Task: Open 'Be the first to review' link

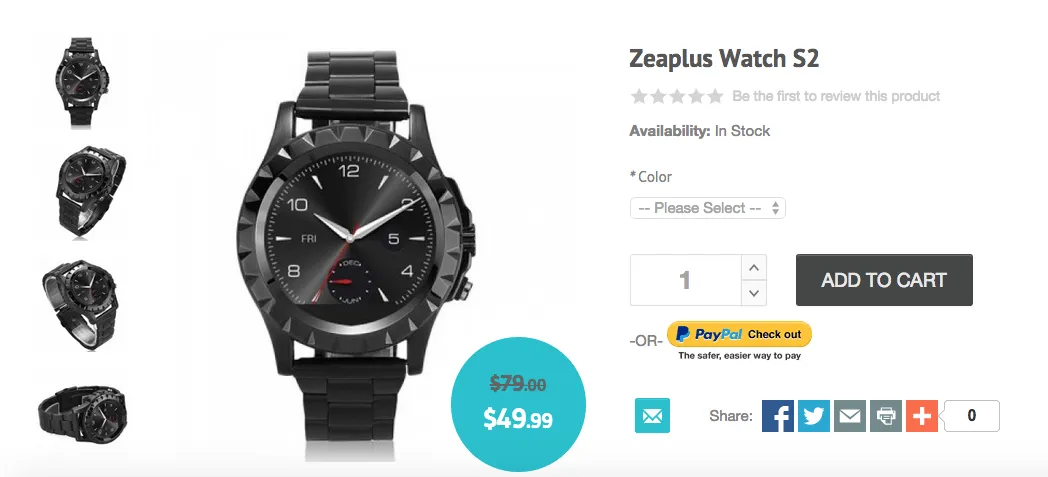Action: 836,97
